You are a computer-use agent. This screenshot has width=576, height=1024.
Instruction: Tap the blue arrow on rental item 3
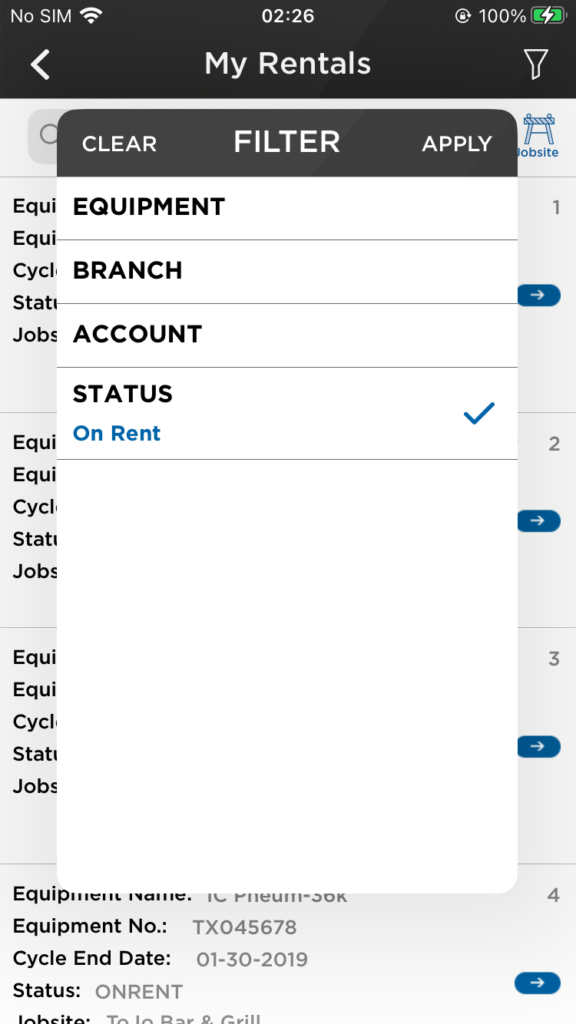538,746
